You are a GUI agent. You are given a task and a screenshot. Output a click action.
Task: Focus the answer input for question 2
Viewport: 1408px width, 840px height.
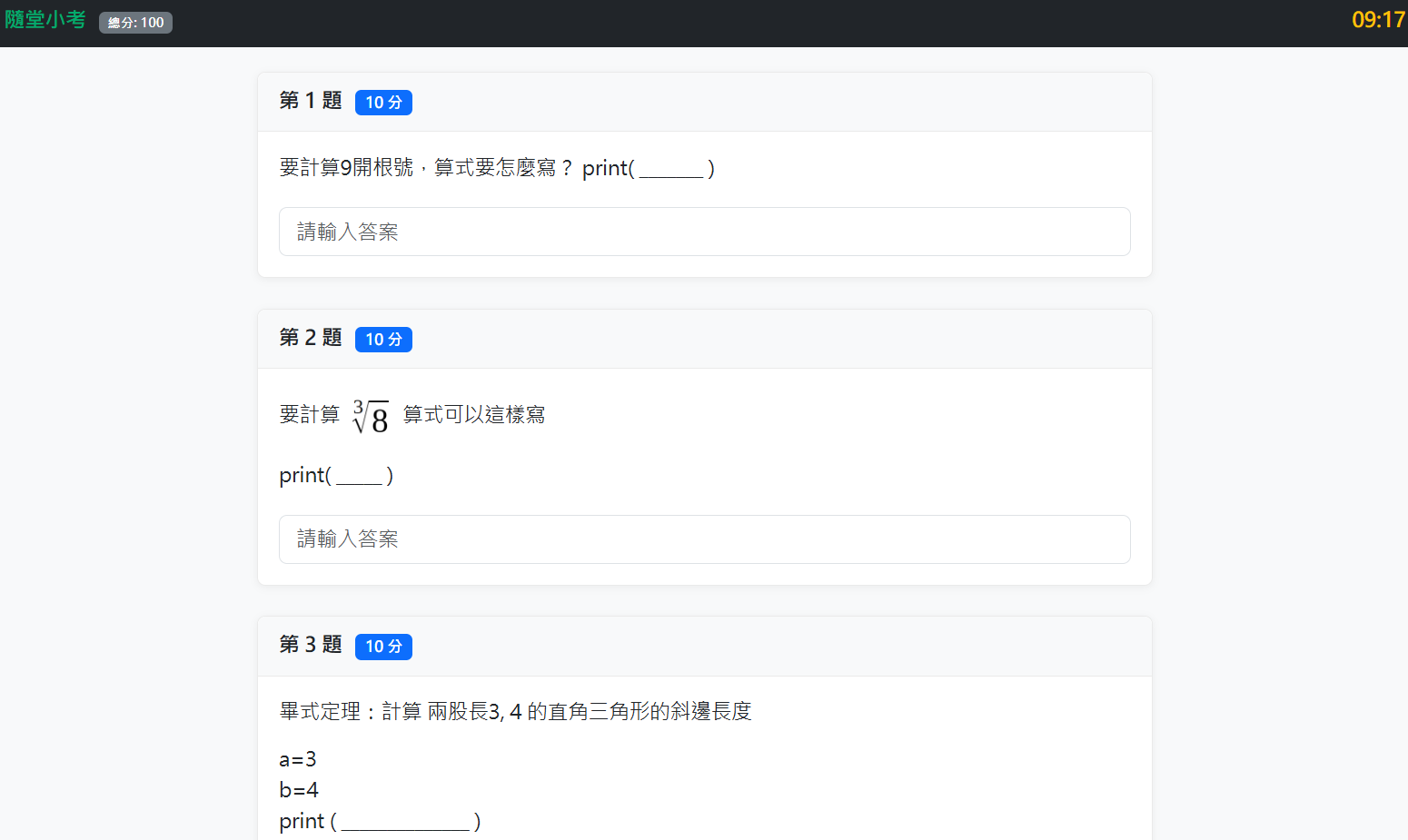(704, 539)
